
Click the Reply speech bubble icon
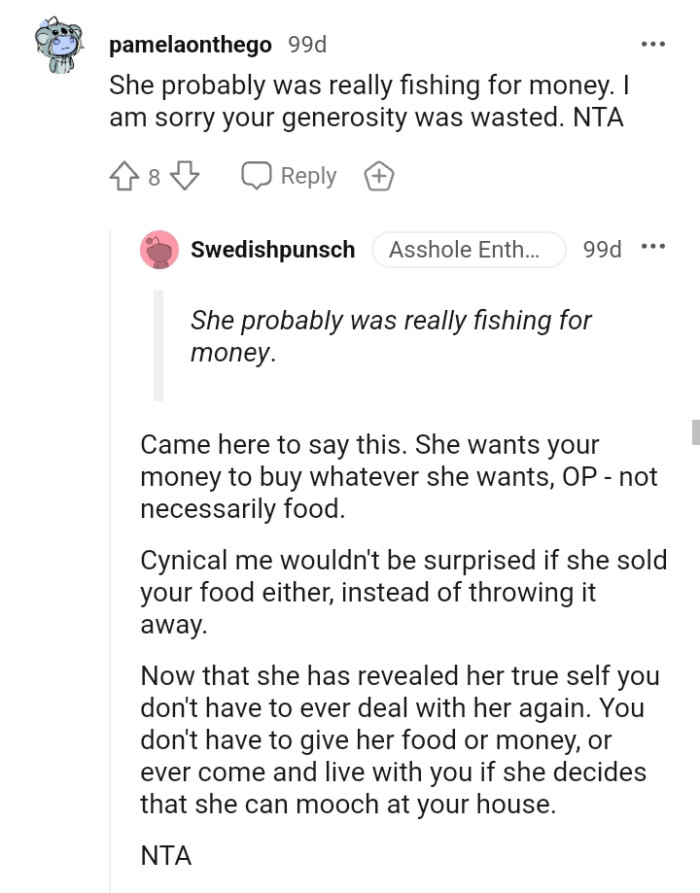pos(257,175)
